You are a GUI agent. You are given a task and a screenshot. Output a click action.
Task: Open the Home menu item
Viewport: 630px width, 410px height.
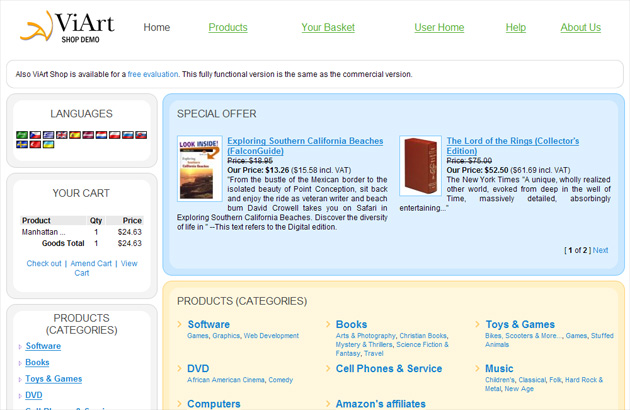[157, 27]
